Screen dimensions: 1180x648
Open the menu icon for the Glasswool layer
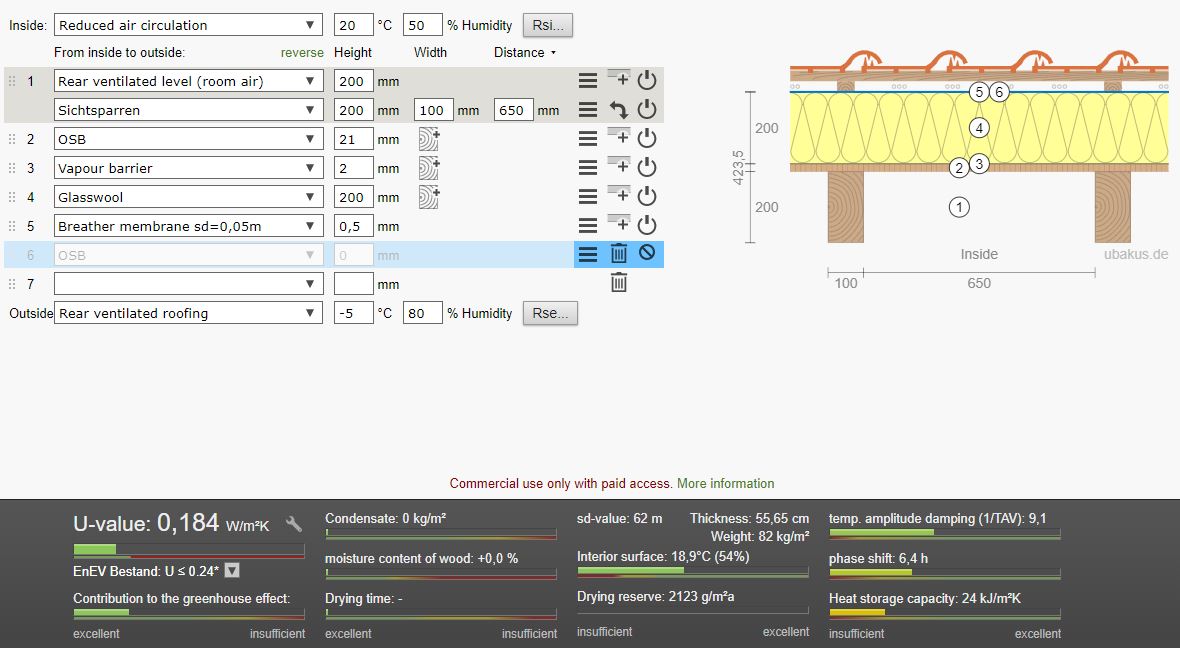tap(588, 197)
